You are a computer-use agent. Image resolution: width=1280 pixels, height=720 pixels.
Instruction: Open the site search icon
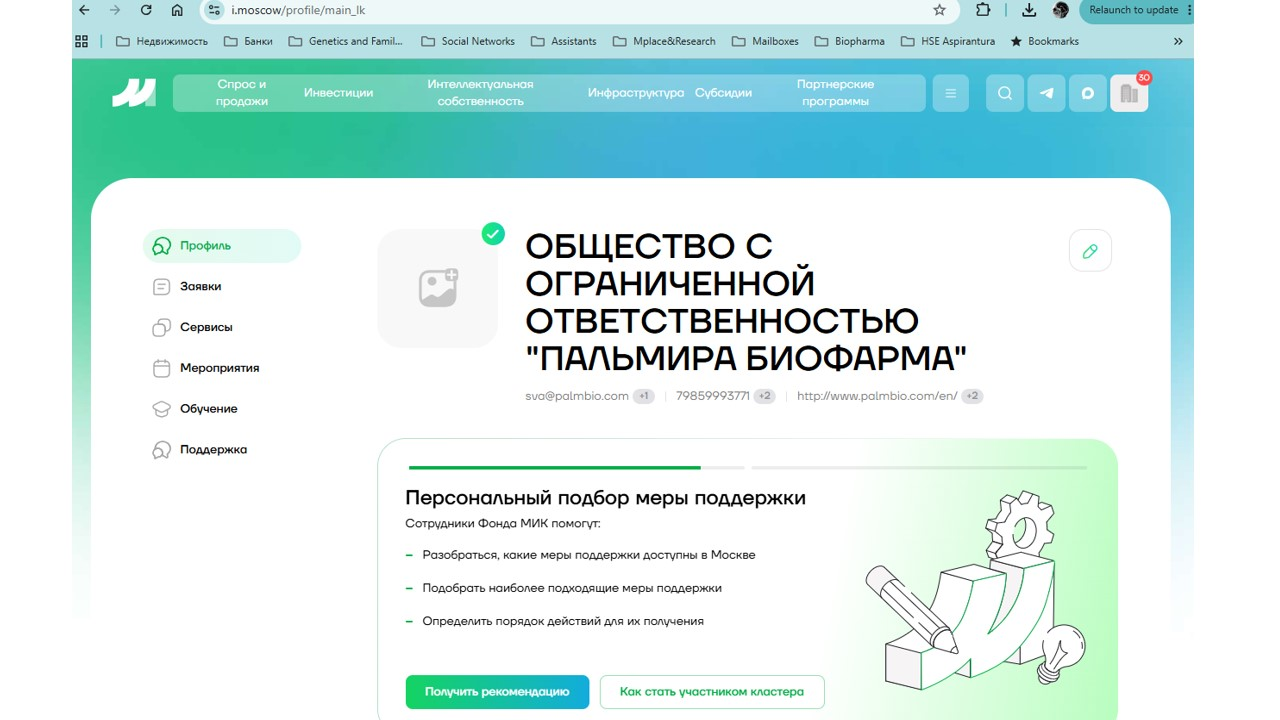click(1005, 93)
